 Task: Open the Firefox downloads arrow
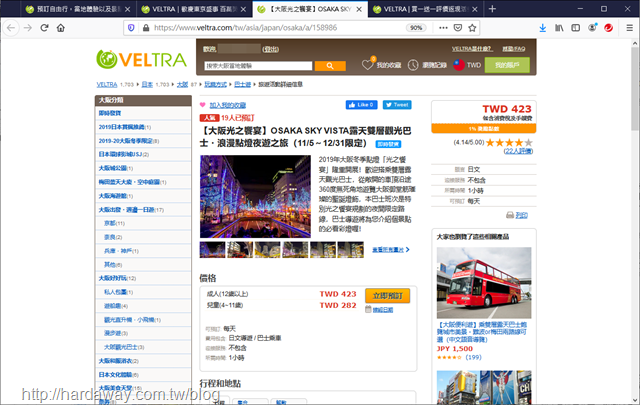coord(542,28)
